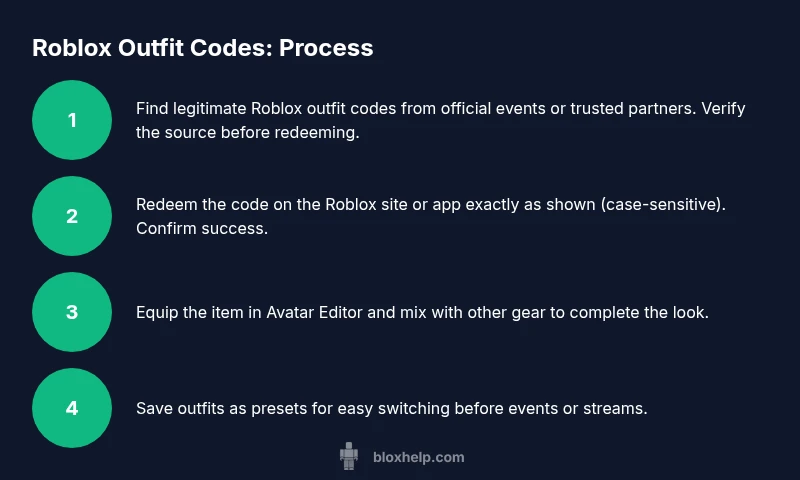
Task: Click "the source before redeeming" line
Action: coord(247,132)
